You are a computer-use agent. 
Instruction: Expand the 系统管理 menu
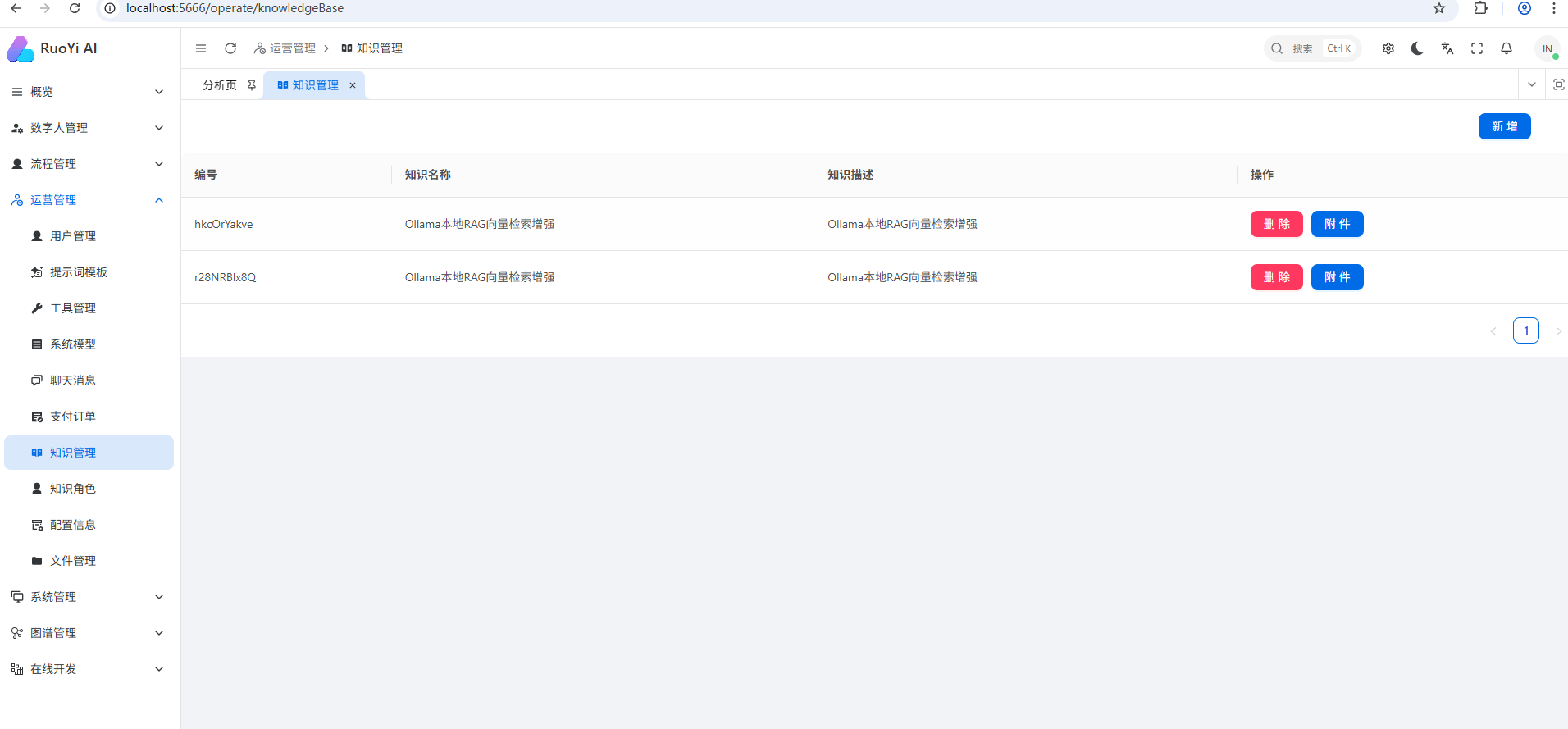click(x=87, y=597)
